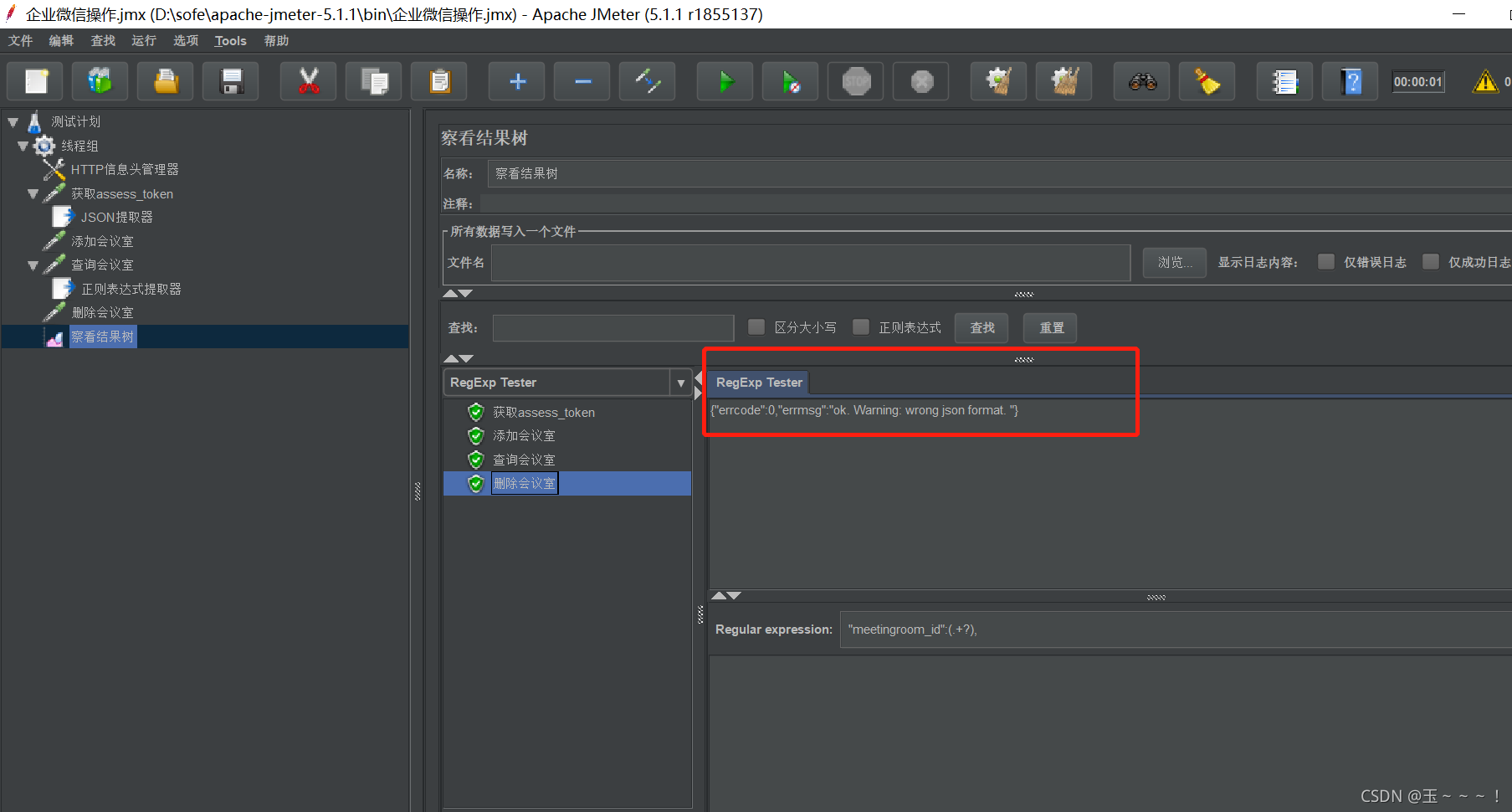Image resolution: width=1512 pixels, height=812 pixels.
Task: Open the 编辑 menu
Action: pyautogui.click(x=61, y=40)
